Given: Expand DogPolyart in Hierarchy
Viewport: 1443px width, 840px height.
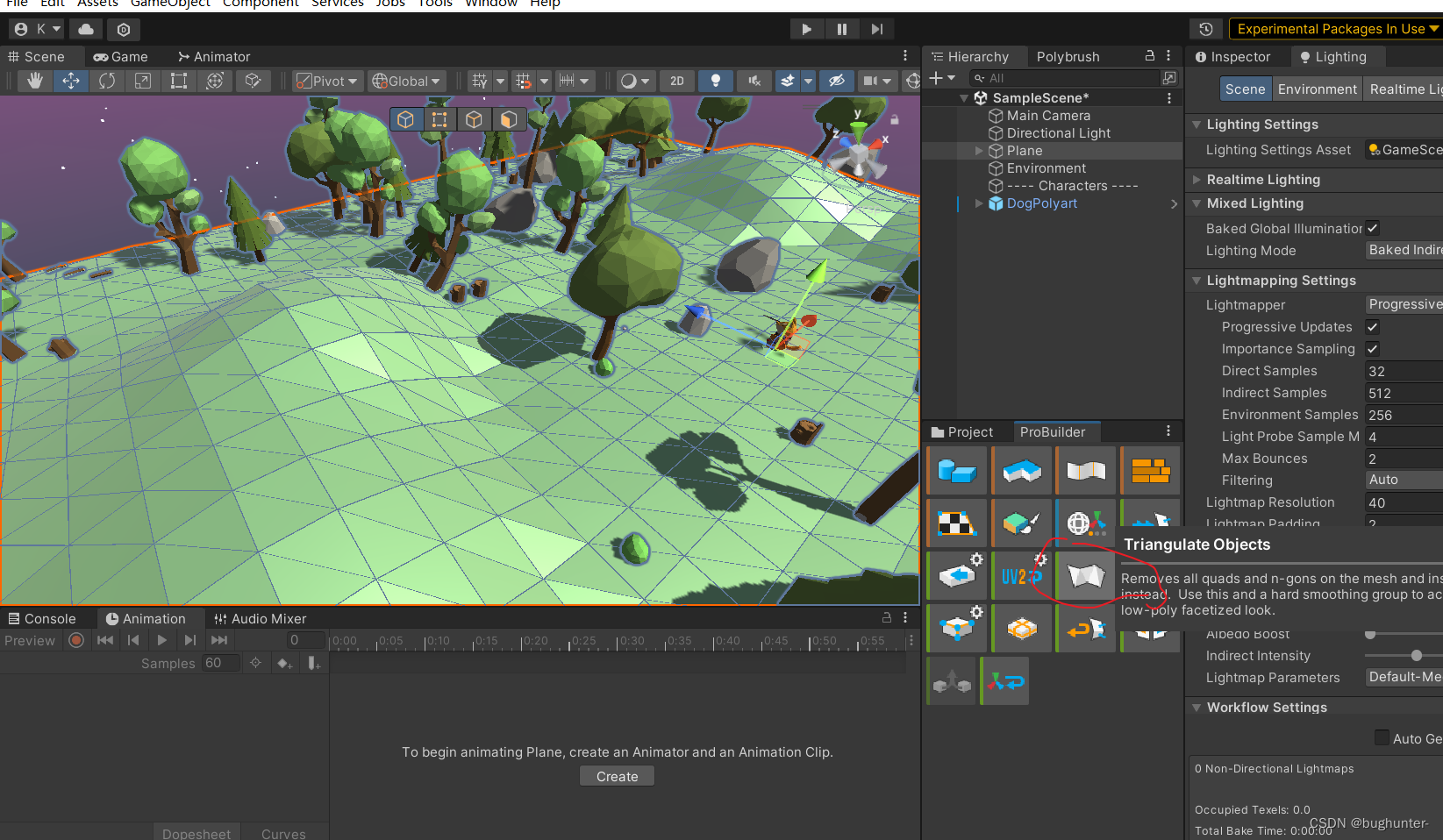Looking at the screenshot, I should [979, 203].
